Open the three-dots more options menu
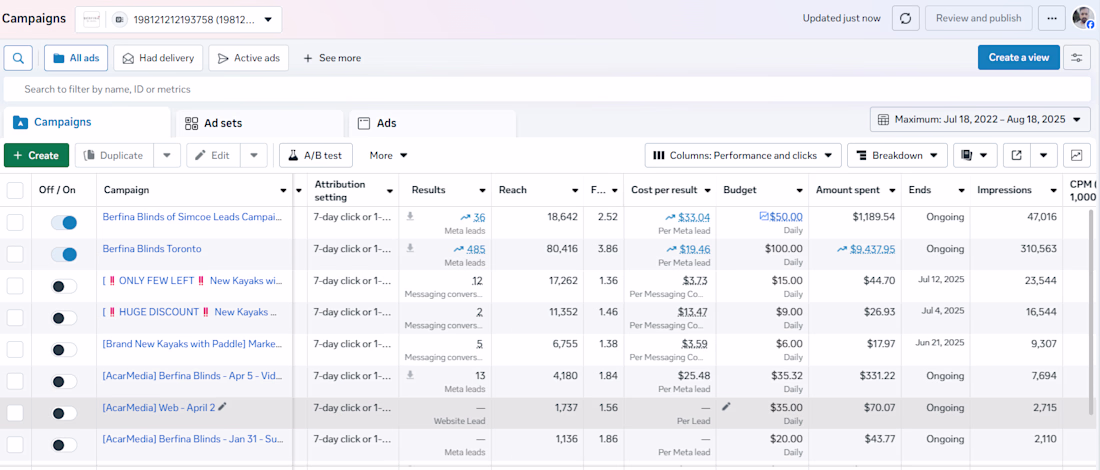Screen dimensions: 1100x470 click(1052, 18)
